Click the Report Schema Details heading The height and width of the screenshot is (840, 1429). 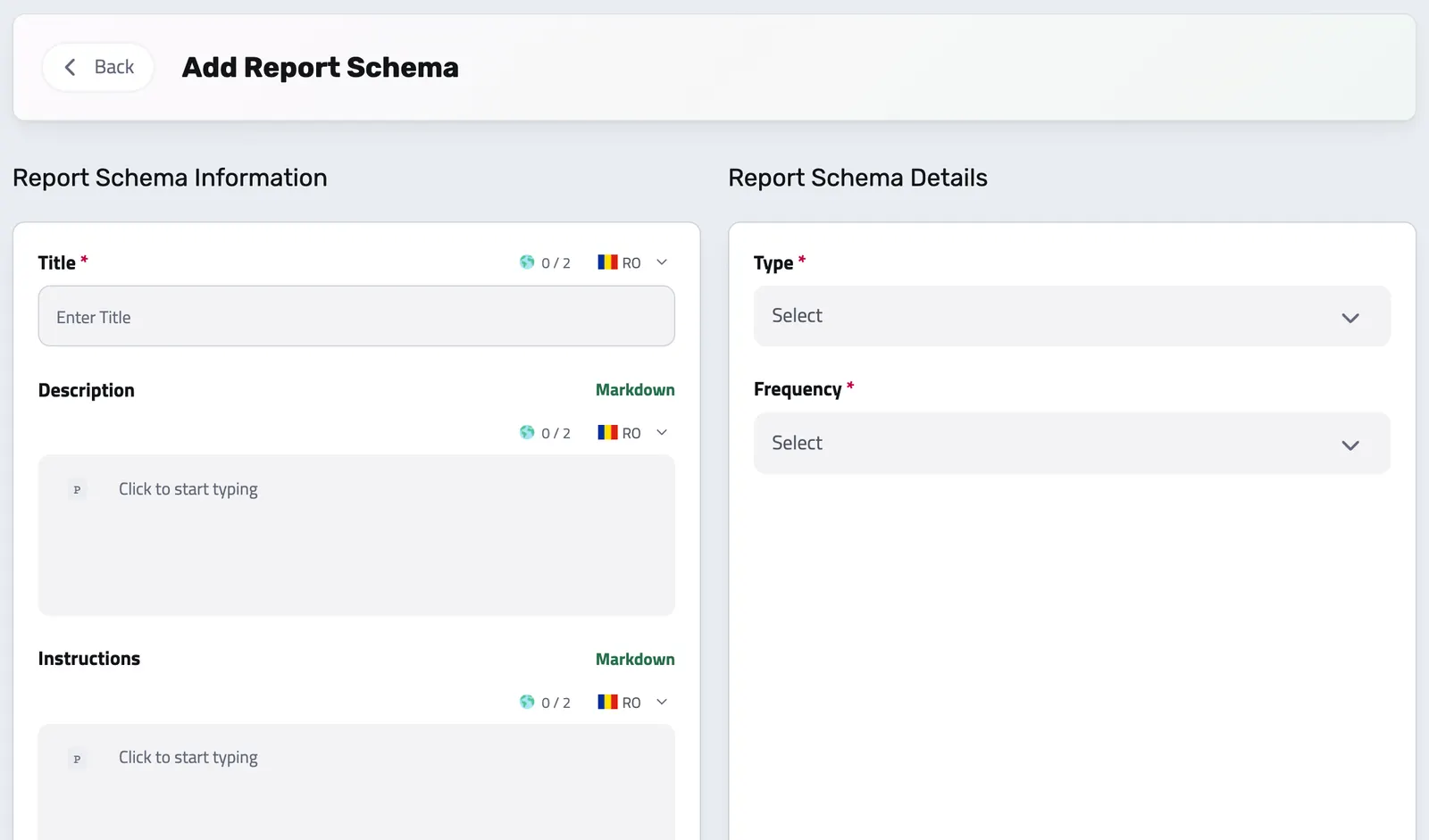(x=857, y=178)
